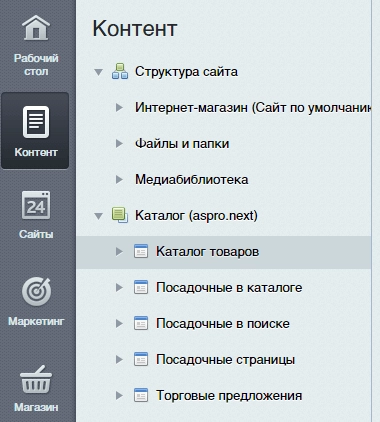The image size is (380, 422).
Task: Expand the Файлы и папки node
Action: [x=119, y=143]
